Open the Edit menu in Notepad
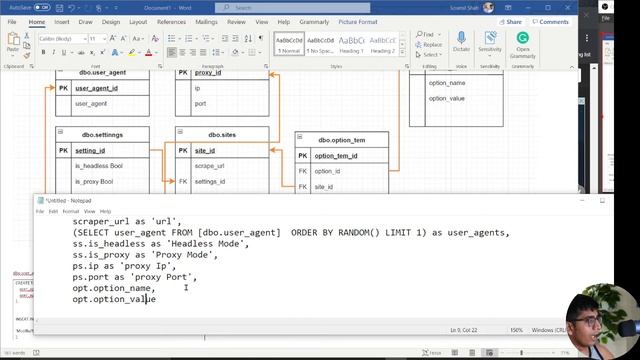This screenshot has width=640, height=360. [x=53, y=211]
